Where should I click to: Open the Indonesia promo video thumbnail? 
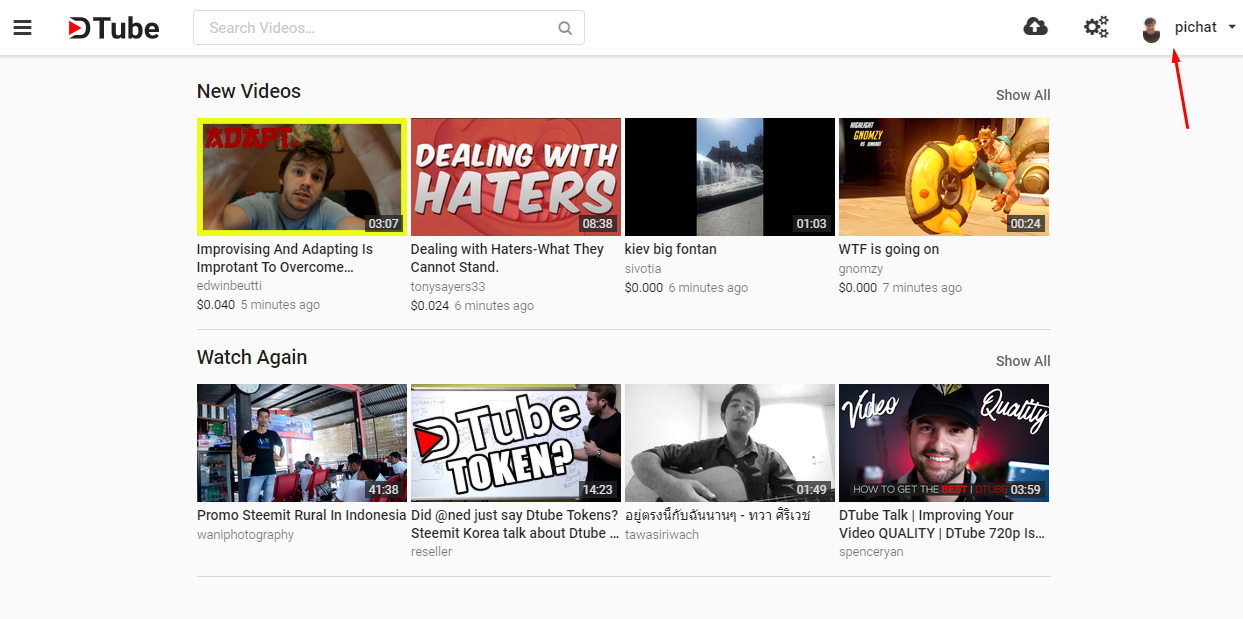[x=302, y=443]
